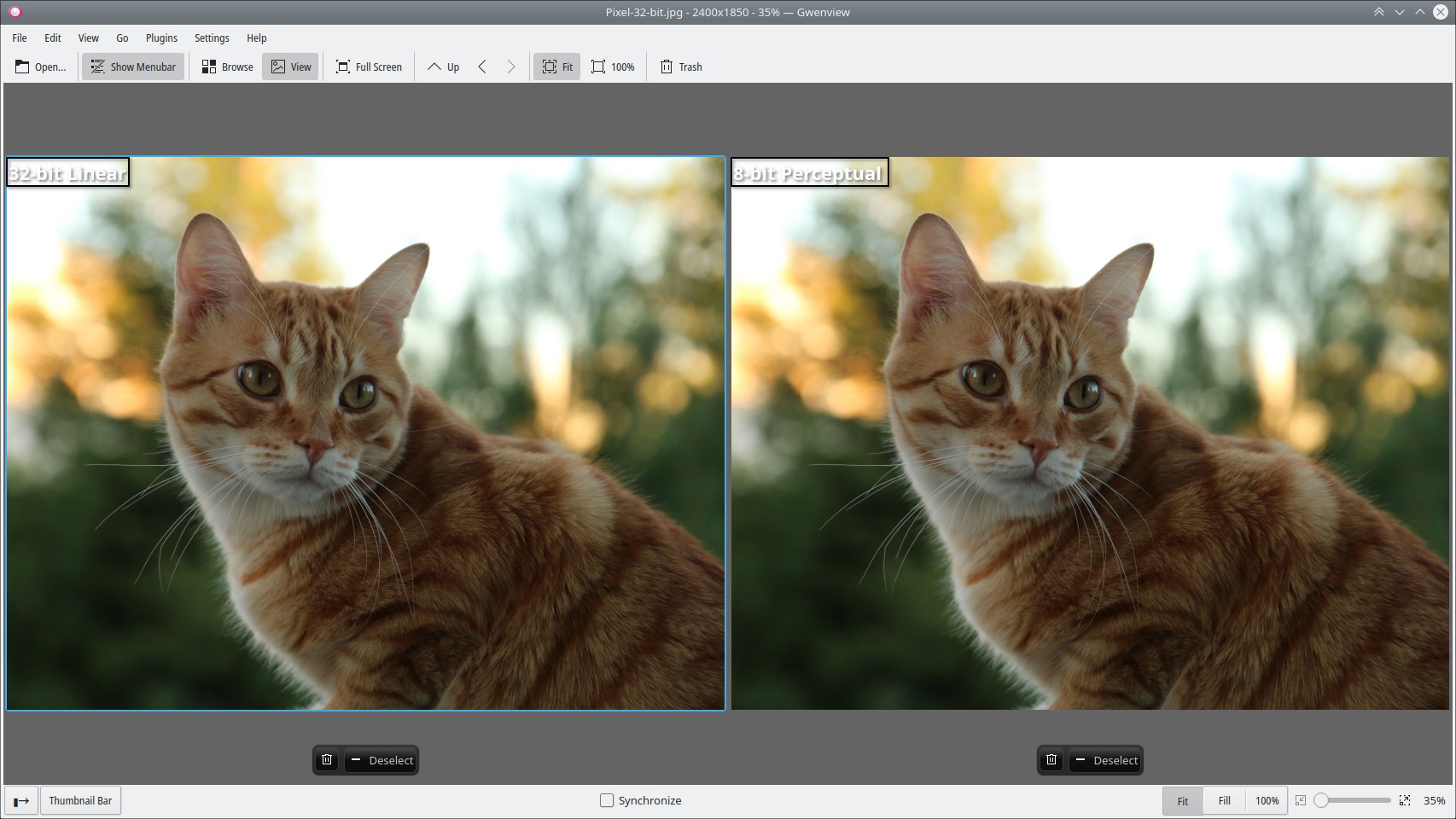Open the Plugins menu
This screenshot has width=1456, height=819.
(x=161, y=38)
